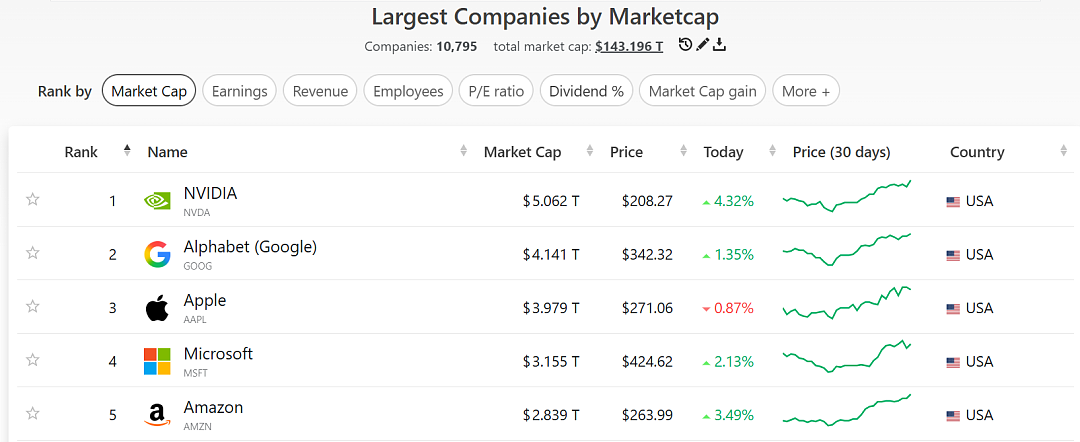
Task: Toggle the favorite star for Amazon
Action: pos(32,414)
